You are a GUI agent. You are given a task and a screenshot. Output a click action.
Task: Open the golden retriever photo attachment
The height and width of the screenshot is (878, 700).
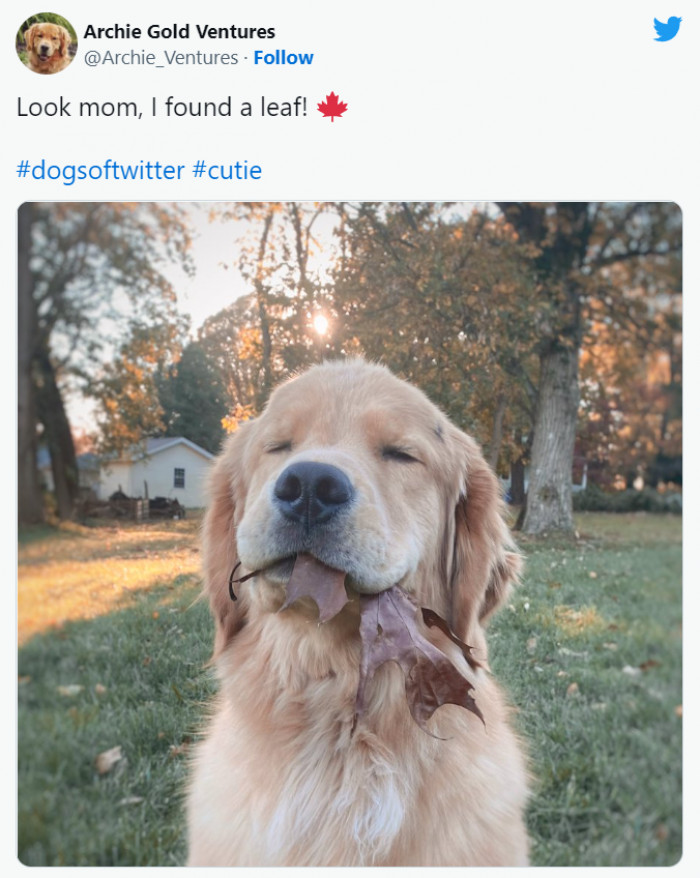click(350, 534)
